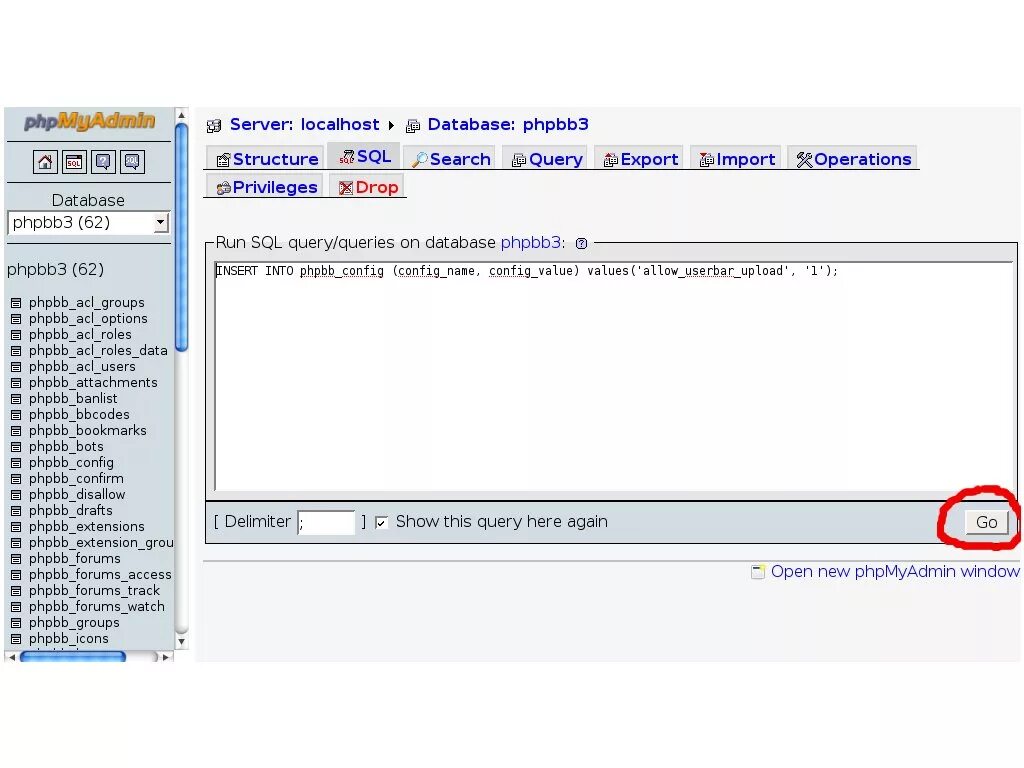This screenshot has width=1024, height=768.
Task: Open the Drop tab
Action: tap(368, 187)
